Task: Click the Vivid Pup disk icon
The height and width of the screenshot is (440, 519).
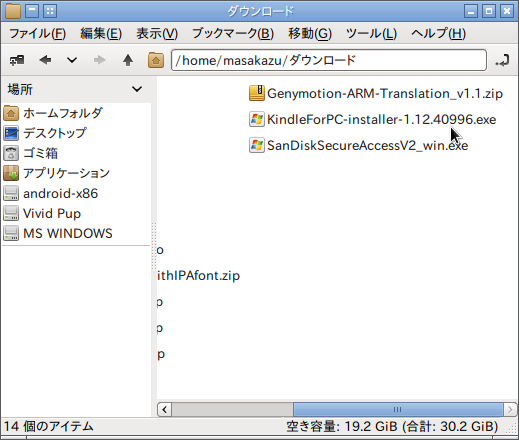Action: coord(11,213)
